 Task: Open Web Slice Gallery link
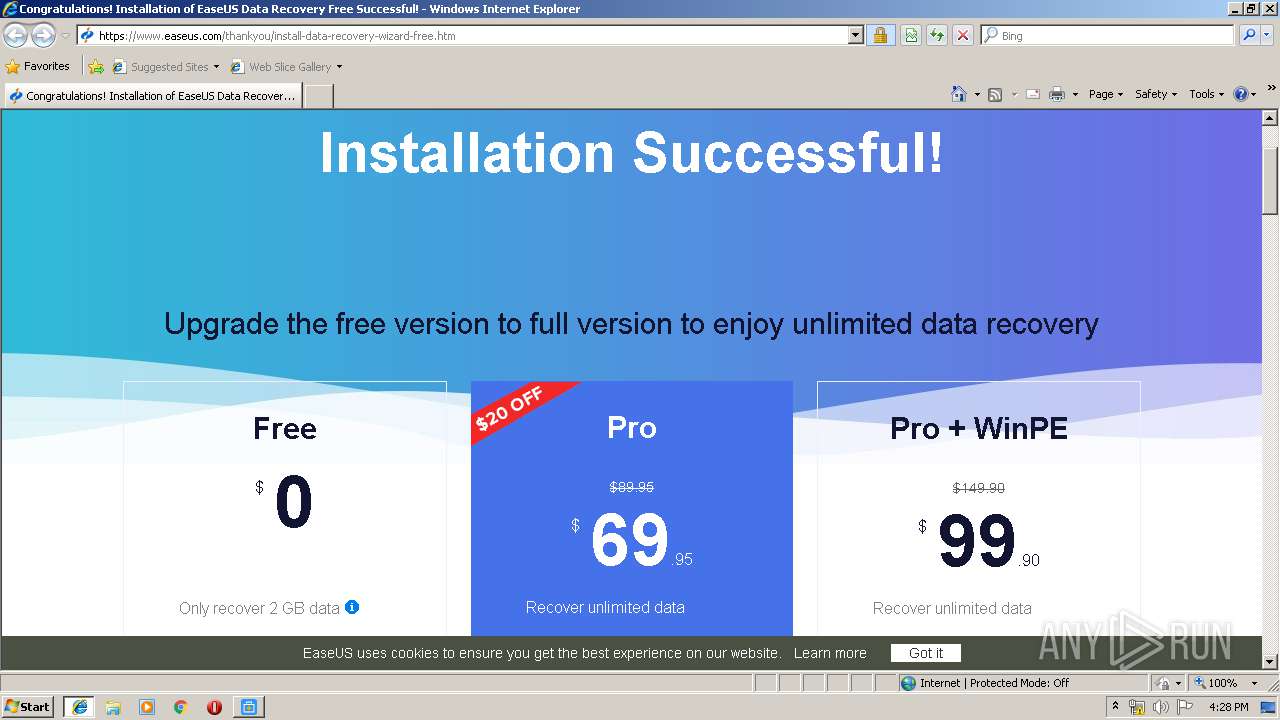tap(281, 67)
